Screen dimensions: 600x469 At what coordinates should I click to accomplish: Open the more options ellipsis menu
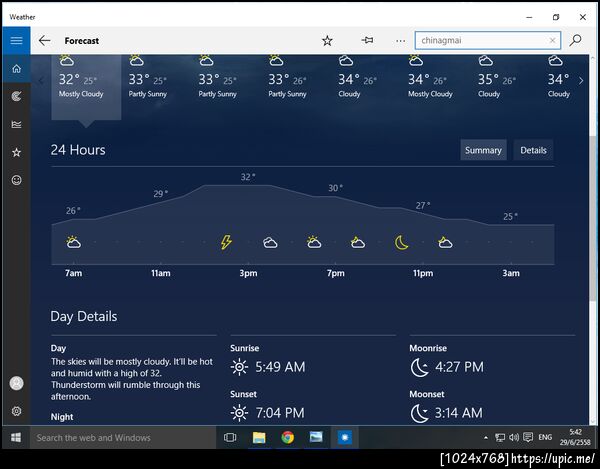coord(400,41)
